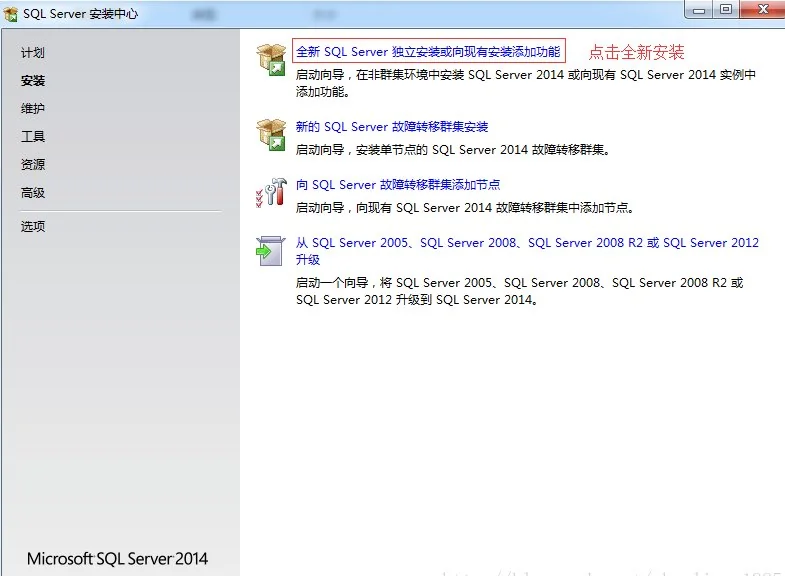Close the SQL Server 安装中心 window

758,10
